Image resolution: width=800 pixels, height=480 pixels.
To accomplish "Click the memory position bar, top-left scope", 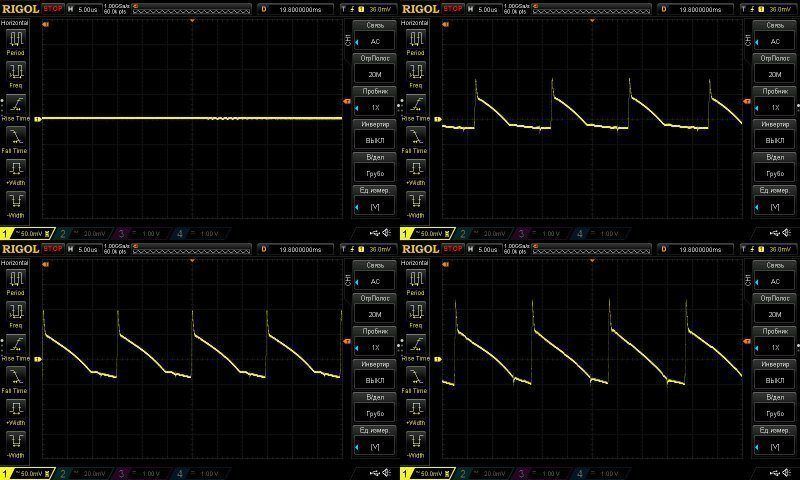I will coord(192,9).
